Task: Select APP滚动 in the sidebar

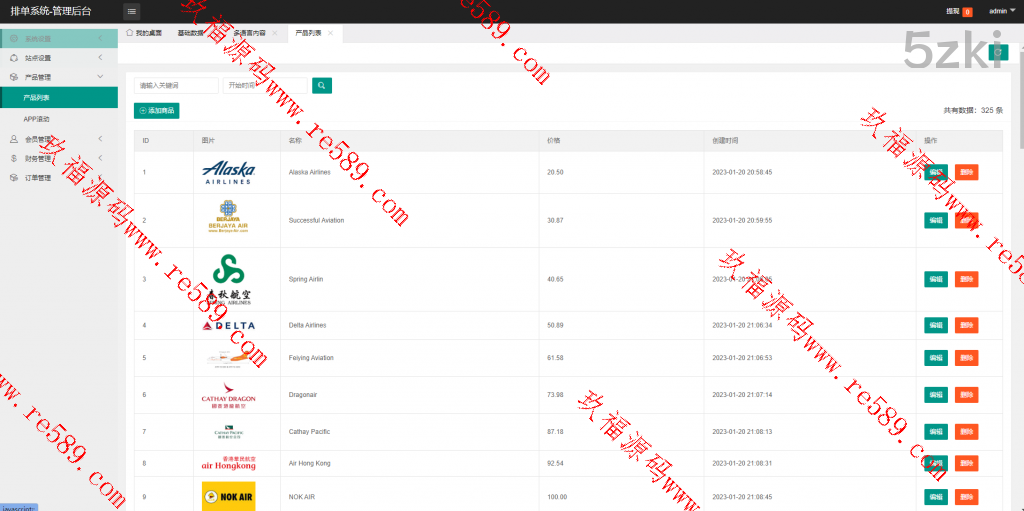Action: click(37, 119)
